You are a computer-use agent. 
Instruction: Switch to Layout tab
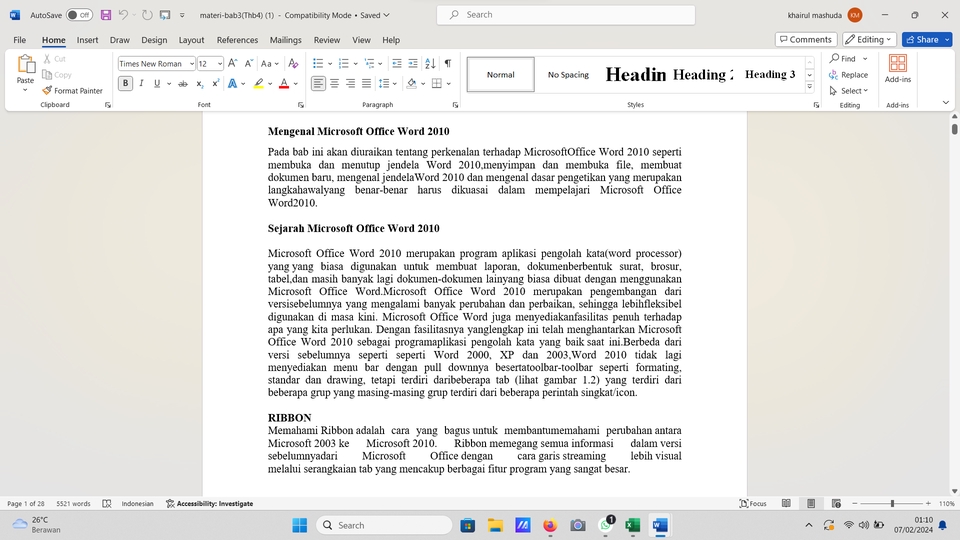[192, 40]
